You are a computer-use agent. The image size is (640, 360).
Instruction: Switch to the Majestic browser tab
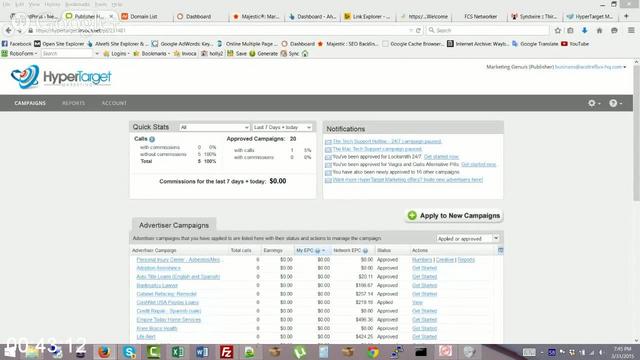click(256, 16)
